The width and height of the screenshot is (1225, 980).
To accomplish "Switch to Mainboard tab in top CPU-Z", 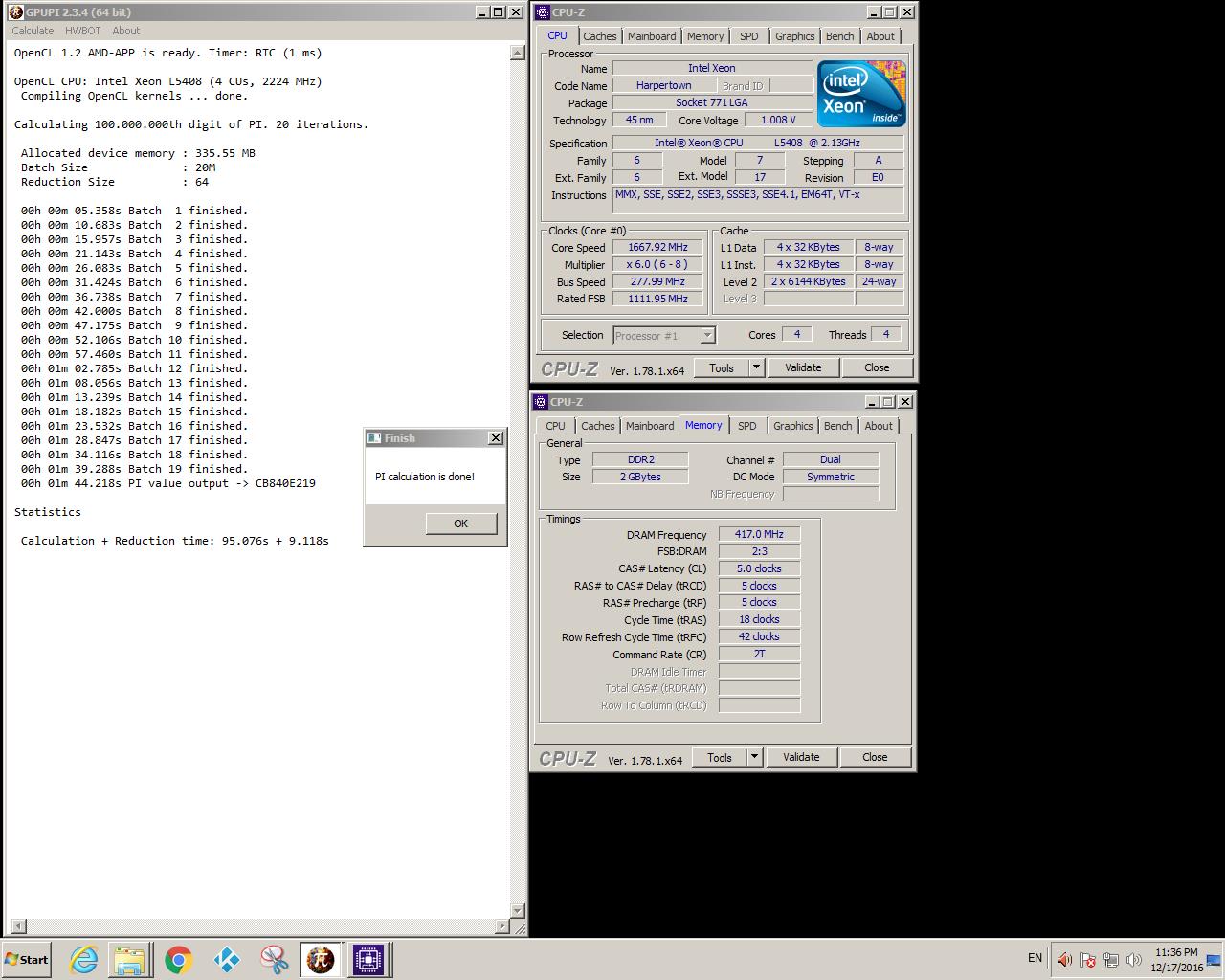I will (x=652, y=36).
